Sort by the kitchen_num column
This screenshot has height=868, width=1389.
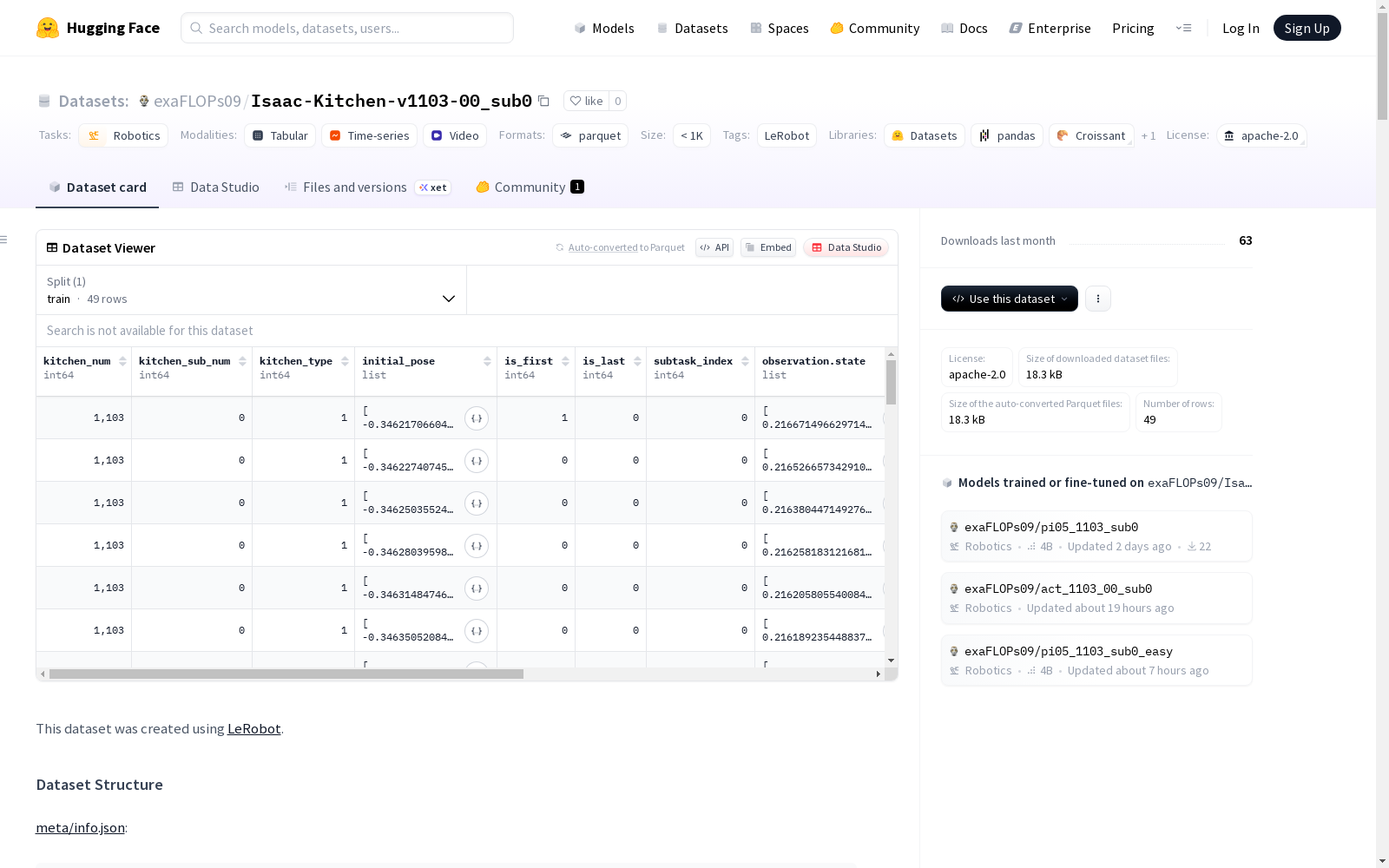pyautogui.click(x=122, y=361)
